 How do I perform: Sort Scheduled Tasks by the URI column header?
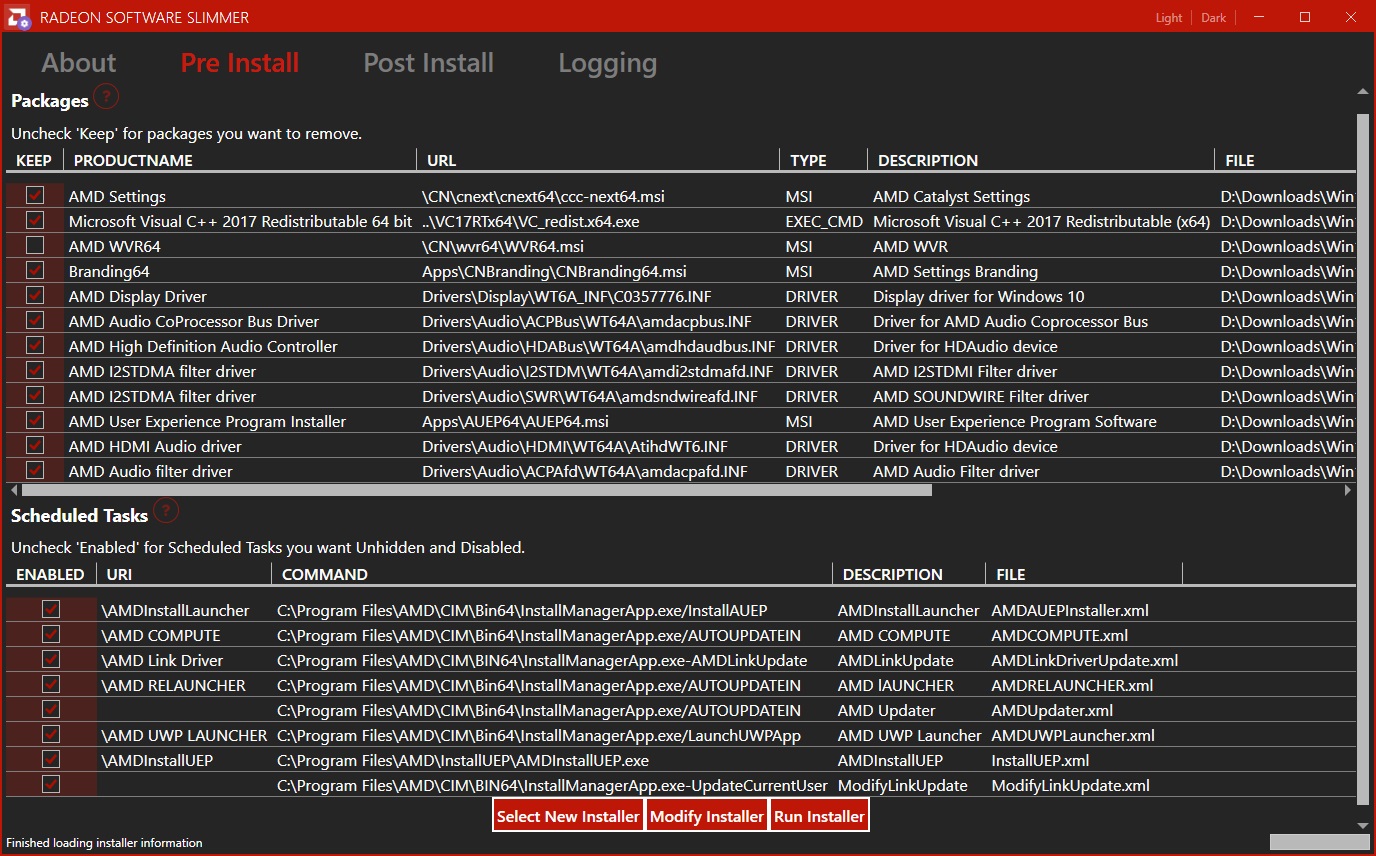tap(184, 574)
